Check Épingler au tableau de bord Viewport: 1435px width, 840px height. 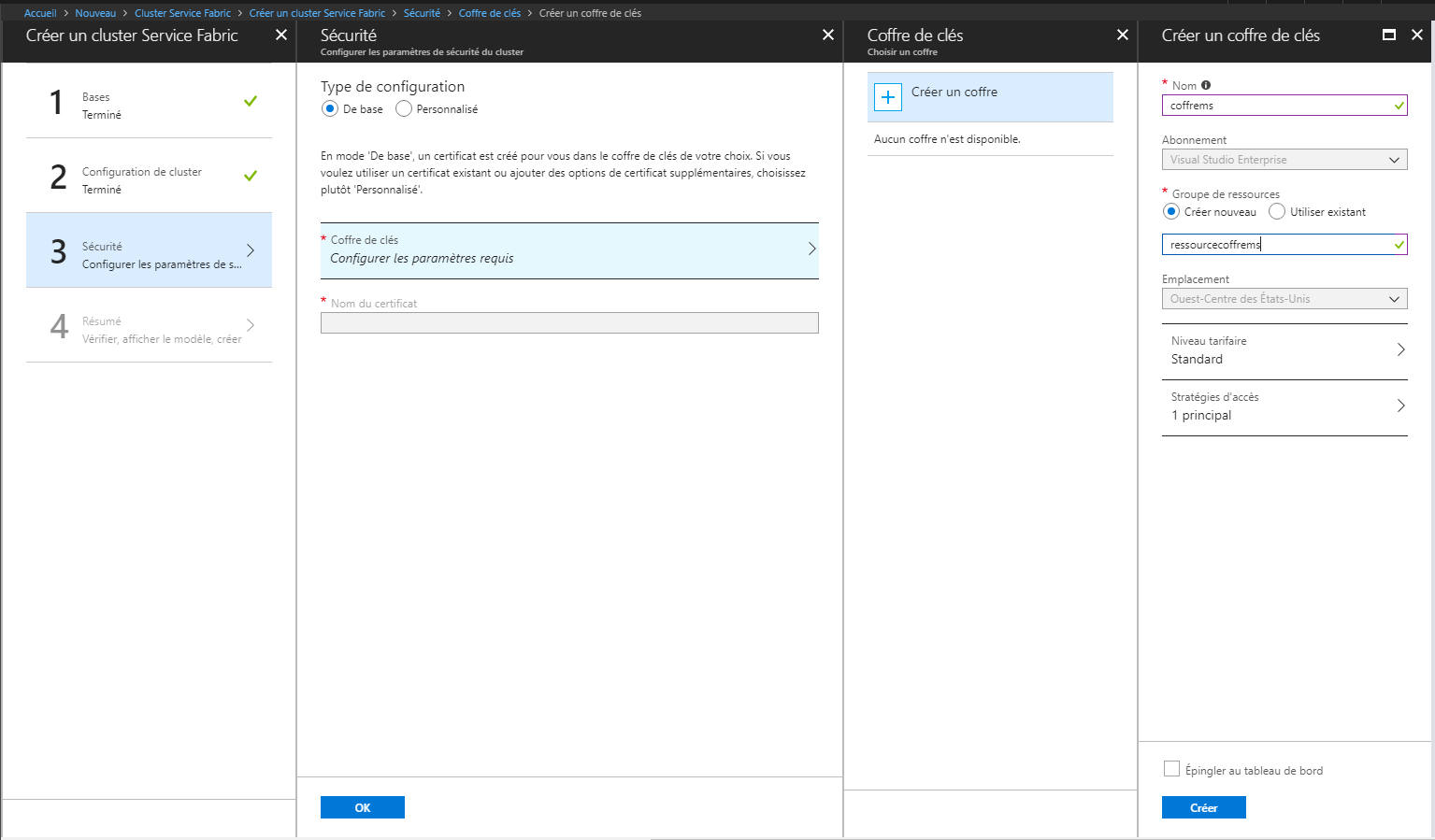pos(1171,769)
